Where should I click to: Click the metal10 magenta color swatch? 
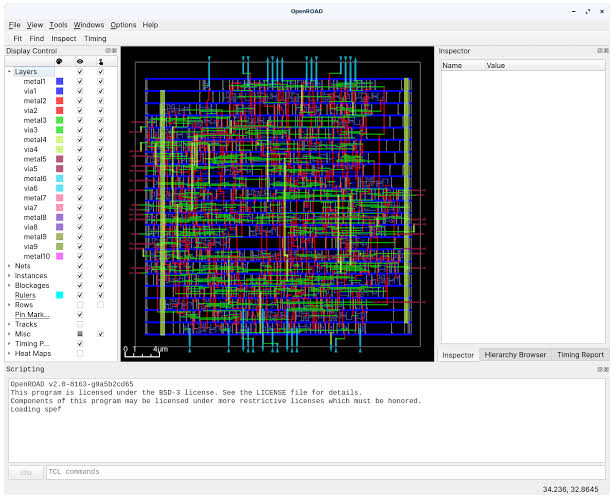coord(60,256)
